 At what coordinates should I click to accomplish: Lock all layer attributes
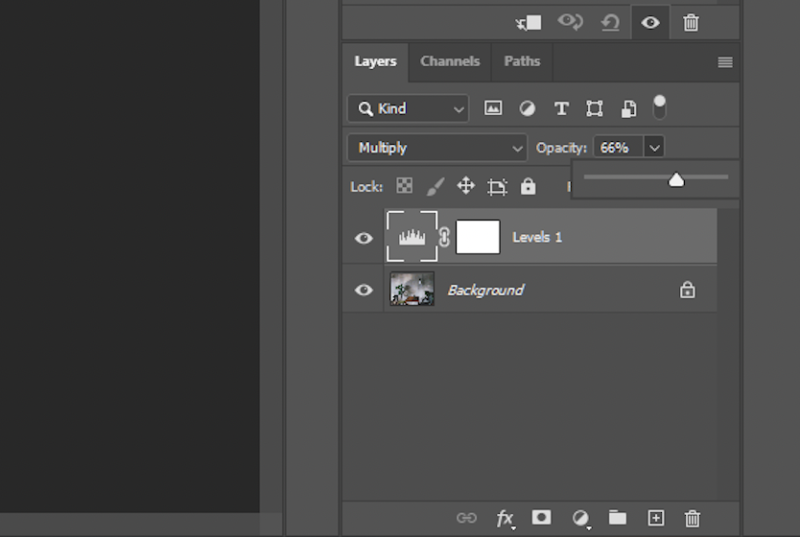[528, 186]
